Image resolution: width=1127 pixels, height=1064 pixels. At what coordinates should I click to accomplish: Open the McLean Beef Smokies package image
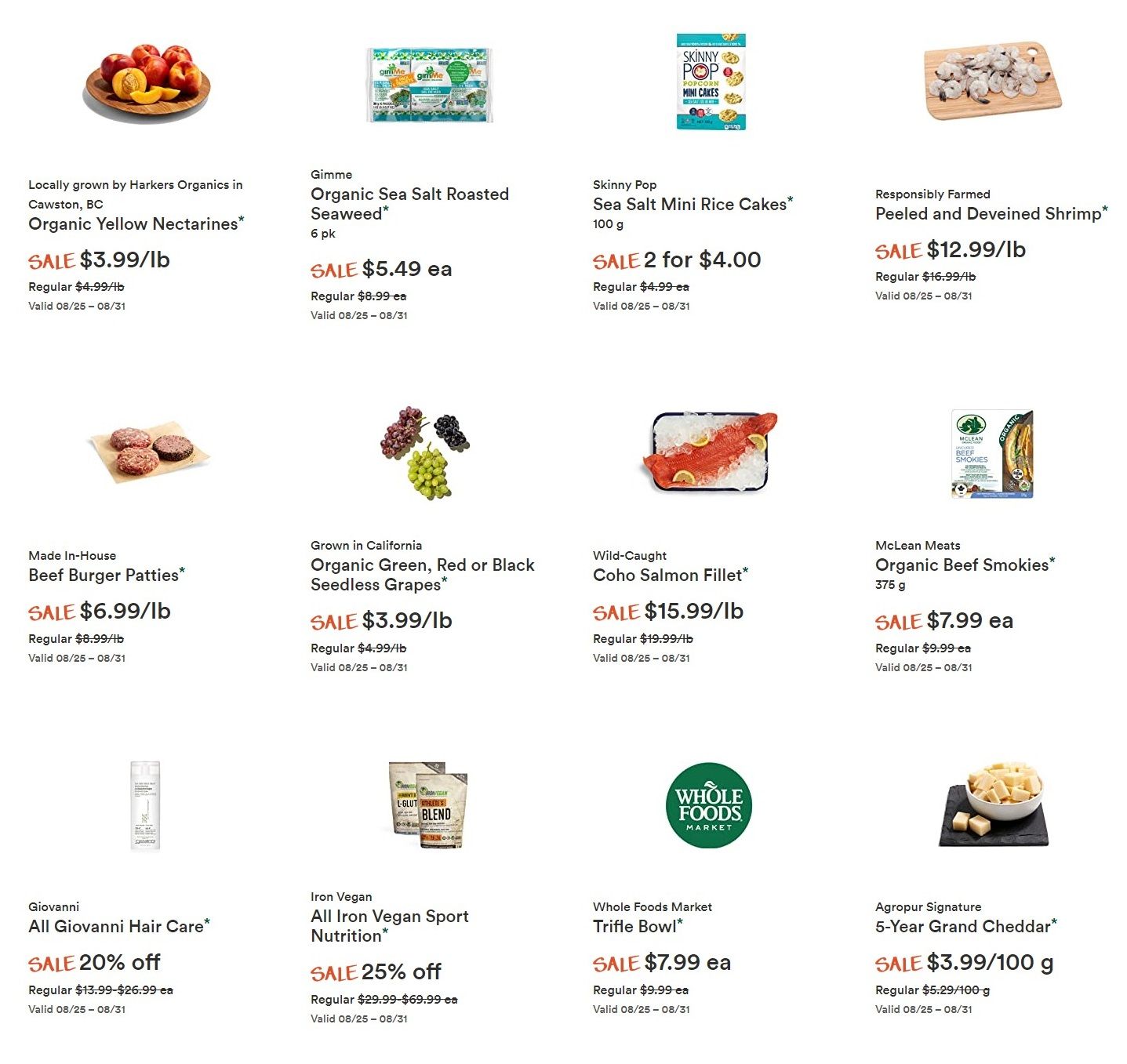click(x=992, y=454)
